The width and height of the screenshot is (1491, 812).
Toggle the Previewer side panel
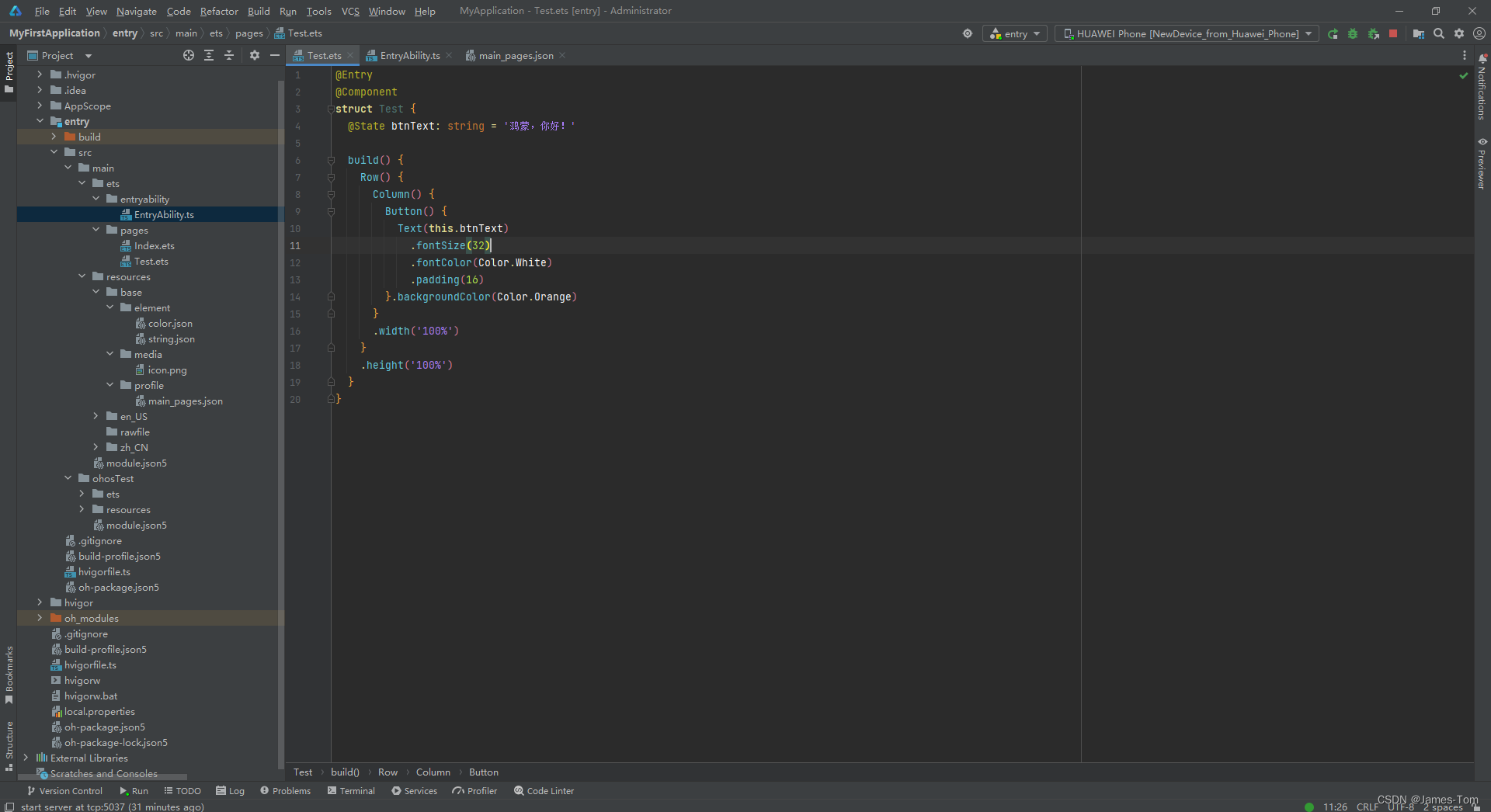tap(1482, 163)
